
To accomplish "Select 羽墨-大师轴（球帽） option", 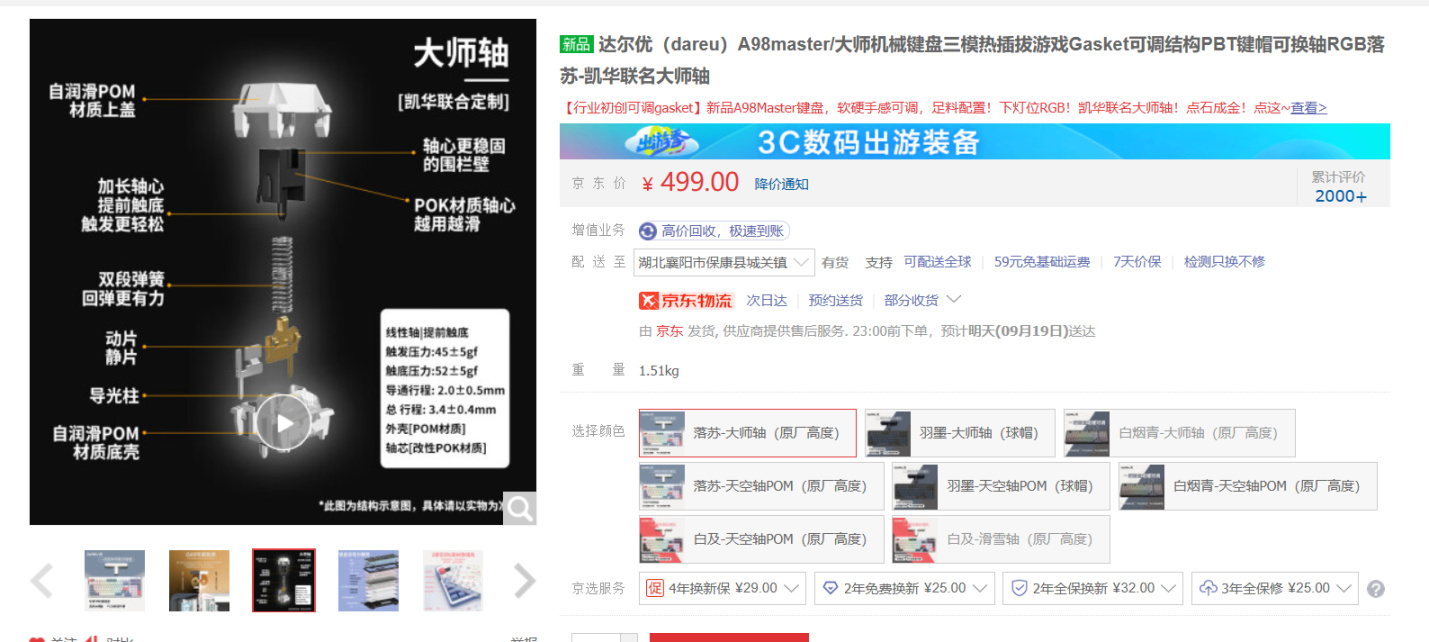I will (958, 433).
